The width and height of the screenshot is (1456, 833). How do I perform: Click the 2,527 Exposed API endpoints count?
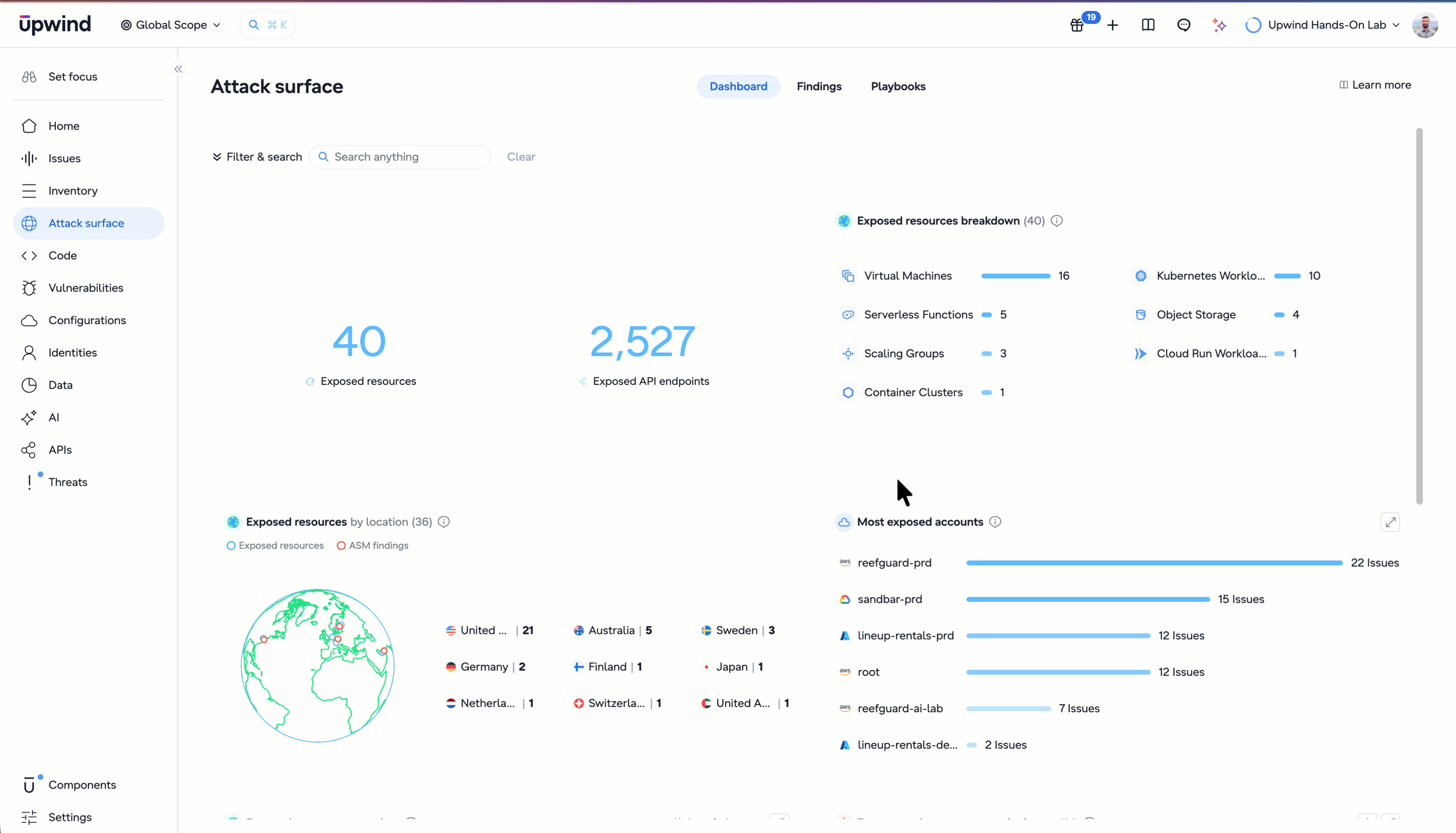point(643,342)
